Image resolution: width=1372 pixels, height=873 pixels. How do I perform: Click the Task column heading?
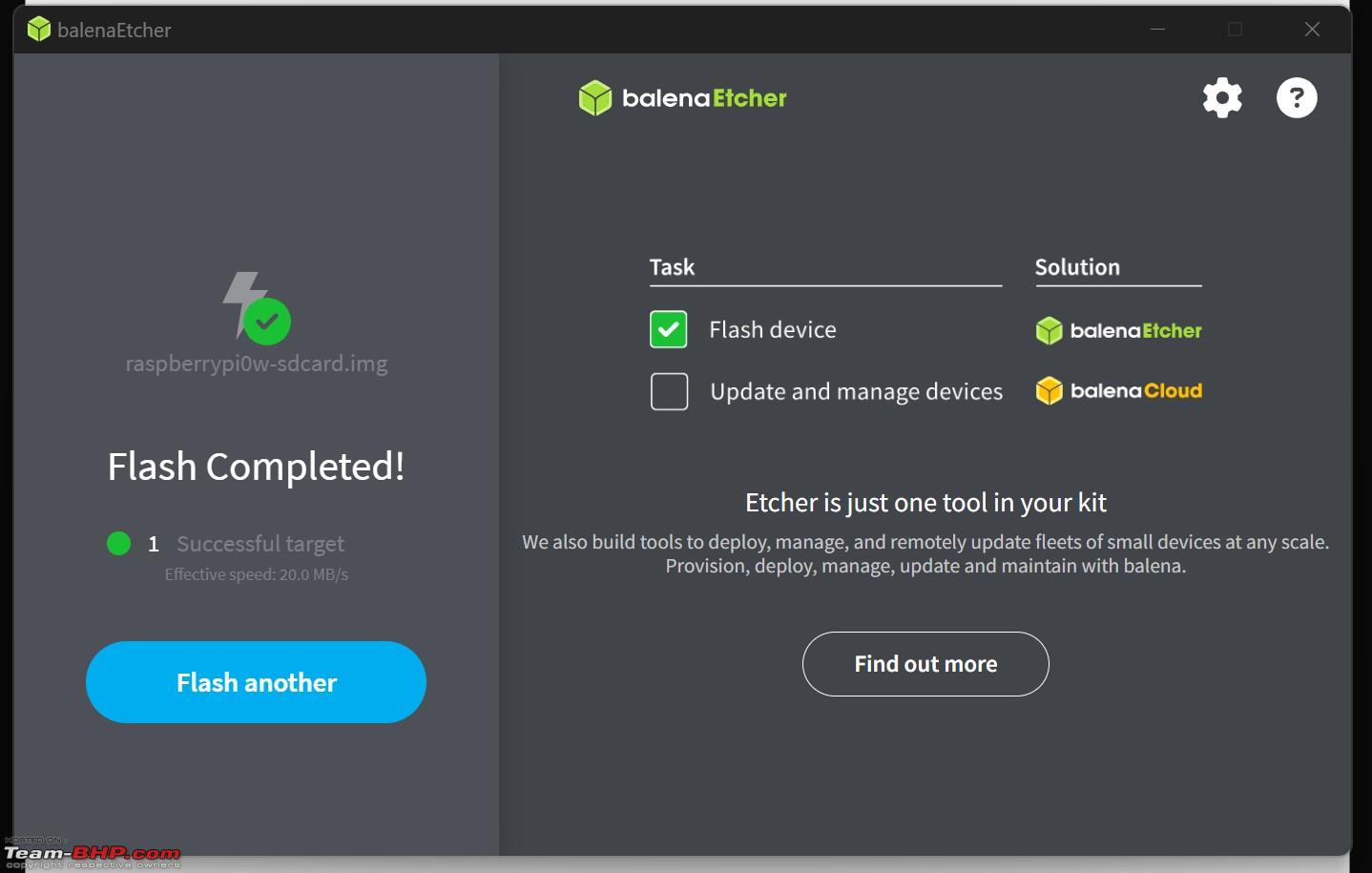672,267
